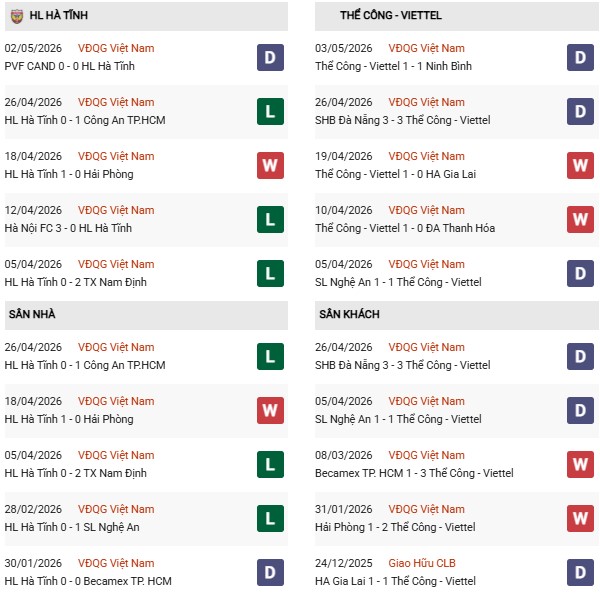Screen dimensions: 600x595
Task: Click the L badge for Hà Nội FC 3-0 match
Action: [270, 220]
